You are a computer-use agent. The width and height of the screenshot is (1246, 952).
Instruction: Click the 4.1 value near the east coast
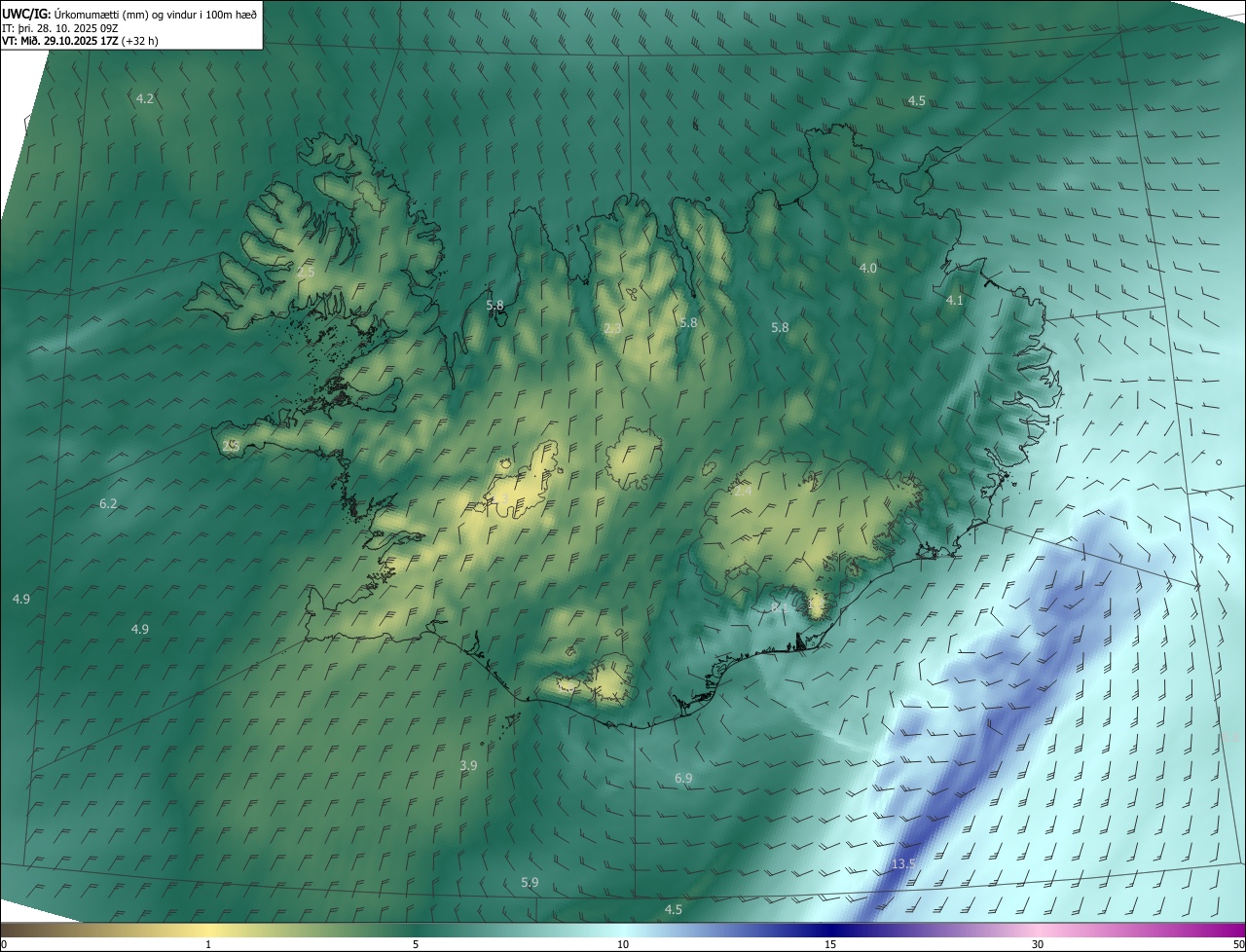(x=955, y=301)
